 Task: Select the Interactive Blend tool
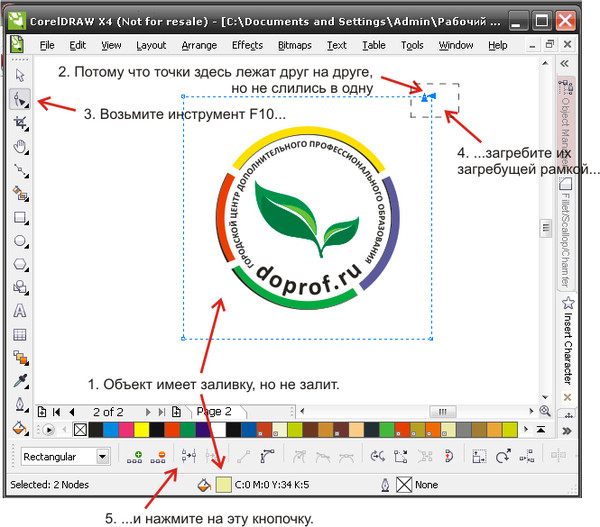pyautogui.click(x=20, y=357)
